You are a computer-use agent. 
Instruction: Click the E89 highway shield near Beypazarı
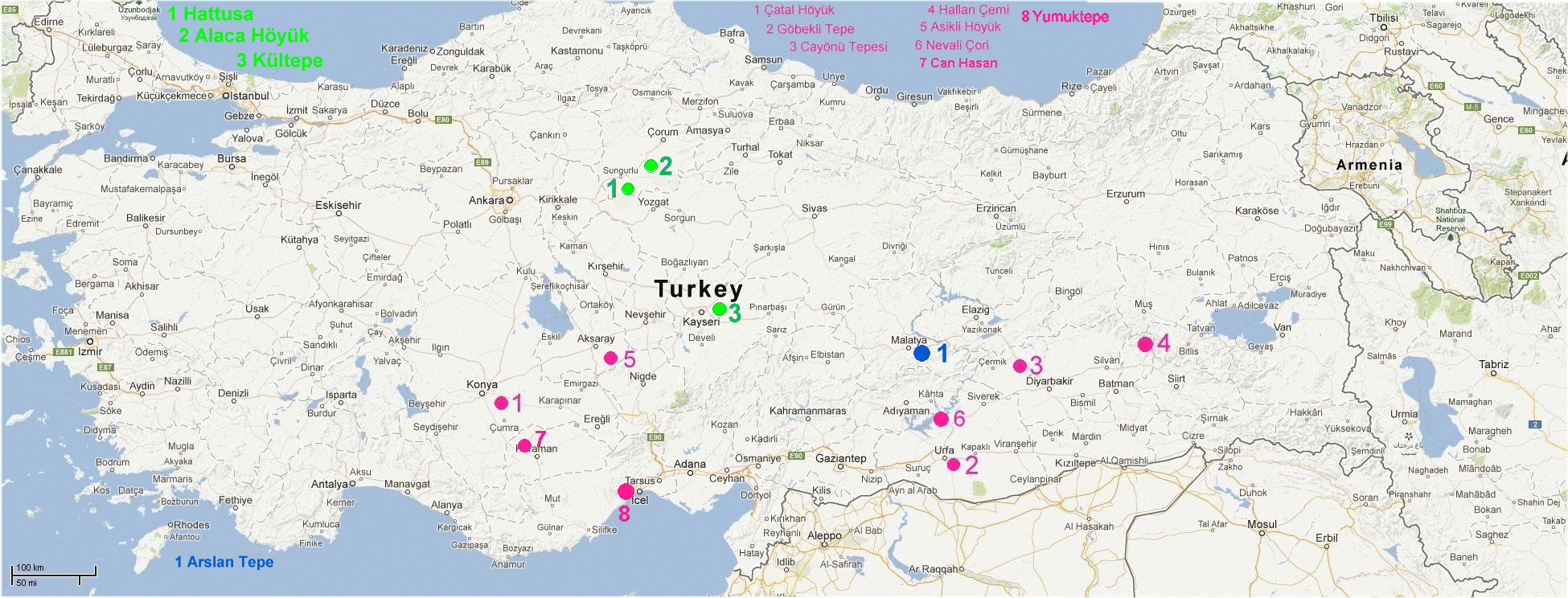click(x=482, y=162)
